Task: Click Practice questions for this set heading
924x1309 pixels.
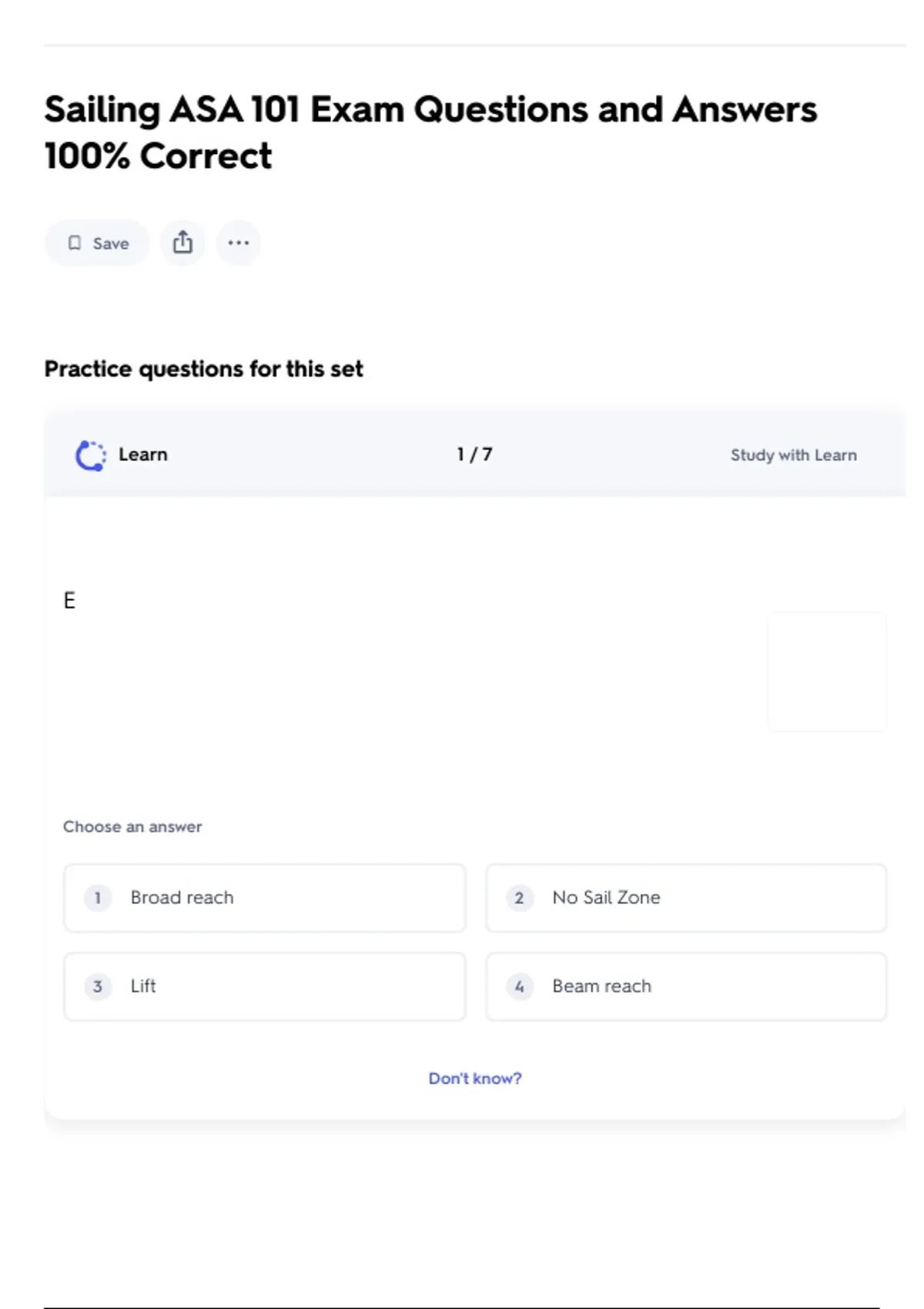Action: point(203,369)
